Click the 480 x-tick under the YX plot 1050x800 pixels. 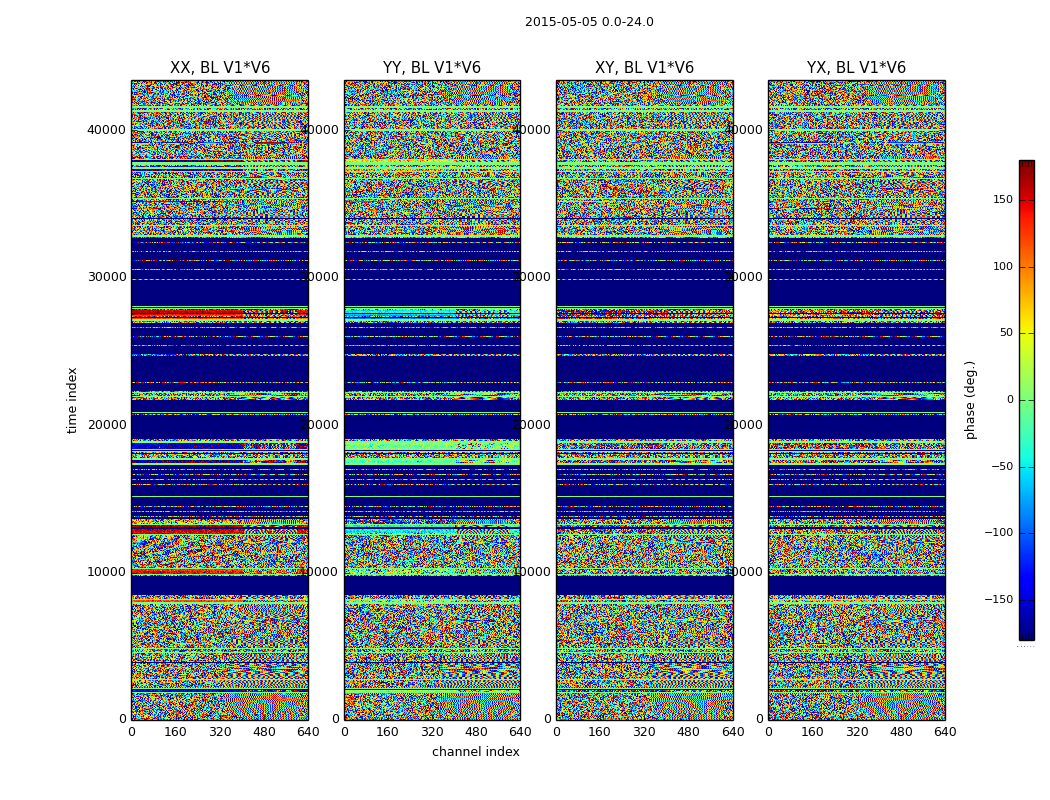(x=901, y=732)
